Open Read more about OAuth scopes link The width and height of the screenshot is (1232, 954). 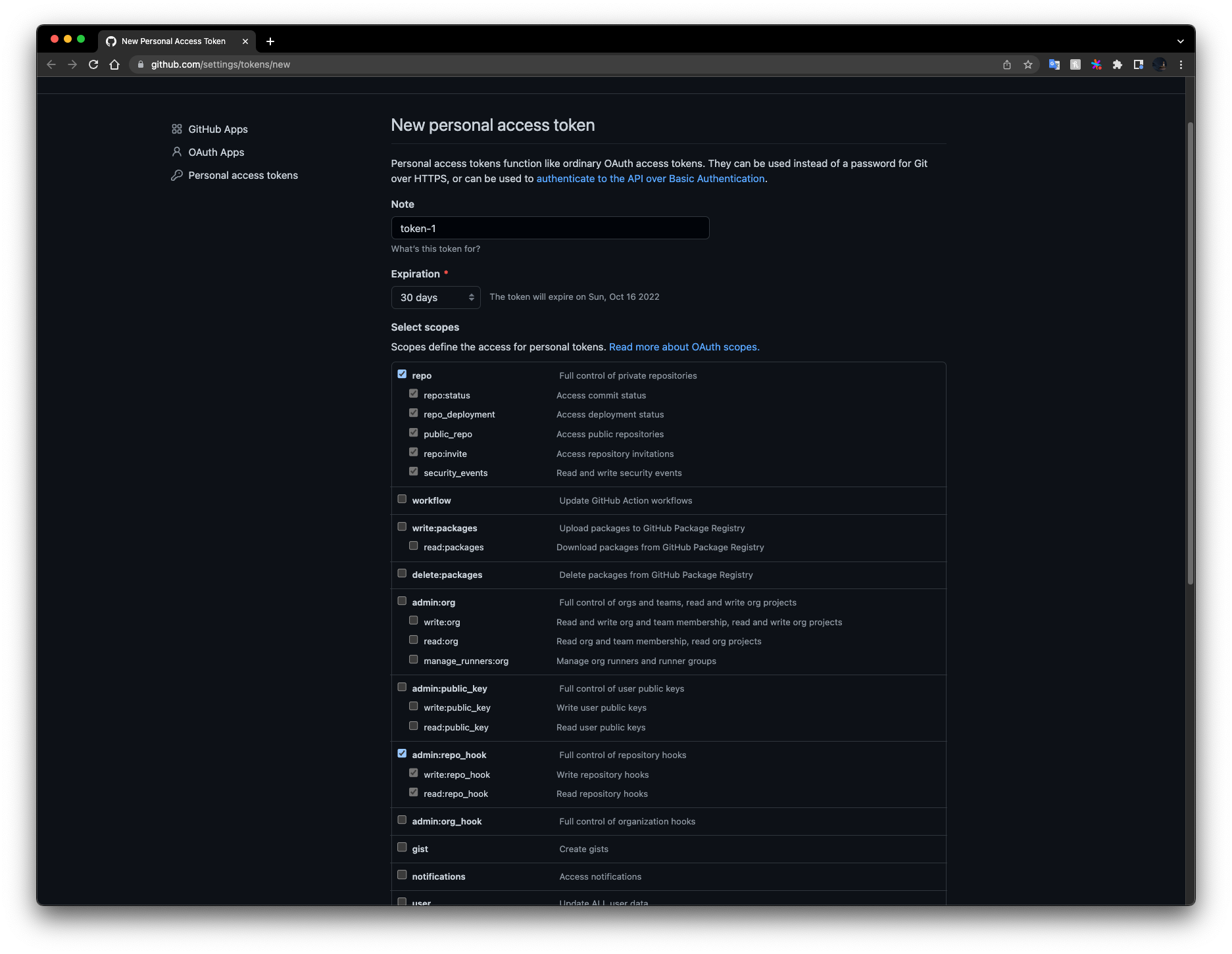[683, 347]
